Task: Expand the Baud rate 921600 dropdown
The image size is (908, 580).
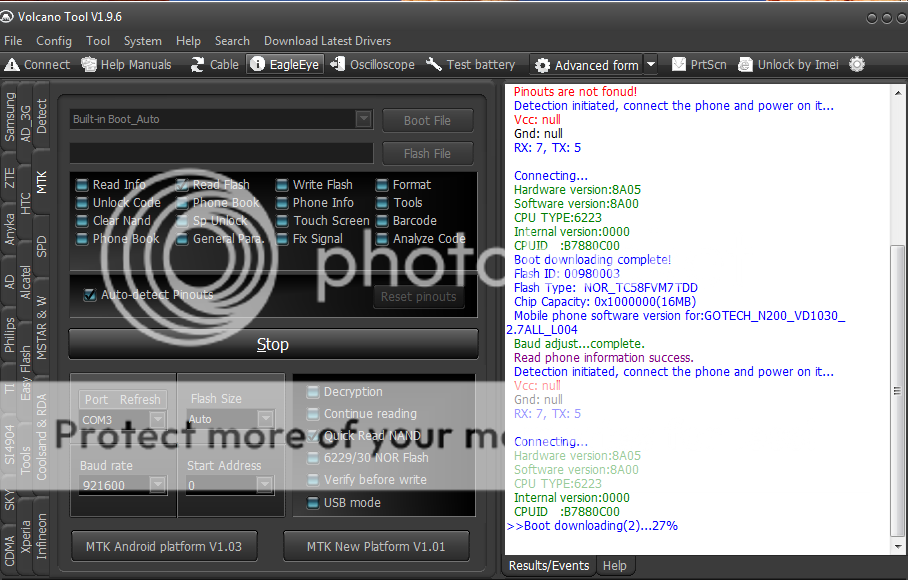Action: (x=157, y=485)
